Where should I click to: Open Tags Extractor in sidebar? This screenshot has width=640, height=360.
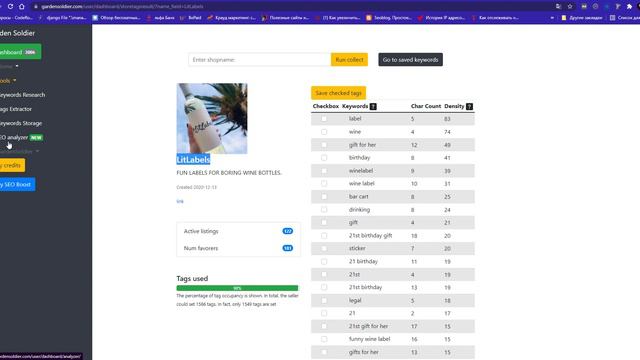(x=16, y=109)
